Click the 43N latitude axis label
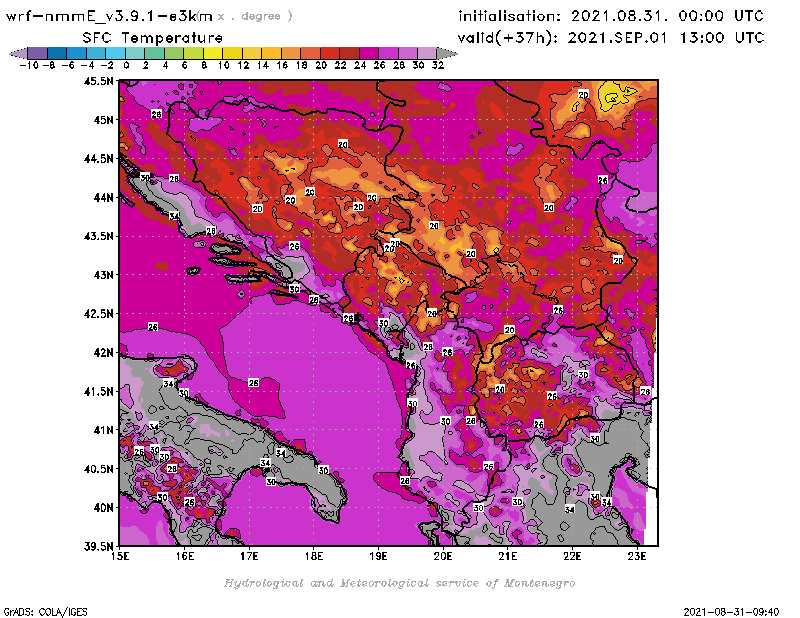 point(103,275)
